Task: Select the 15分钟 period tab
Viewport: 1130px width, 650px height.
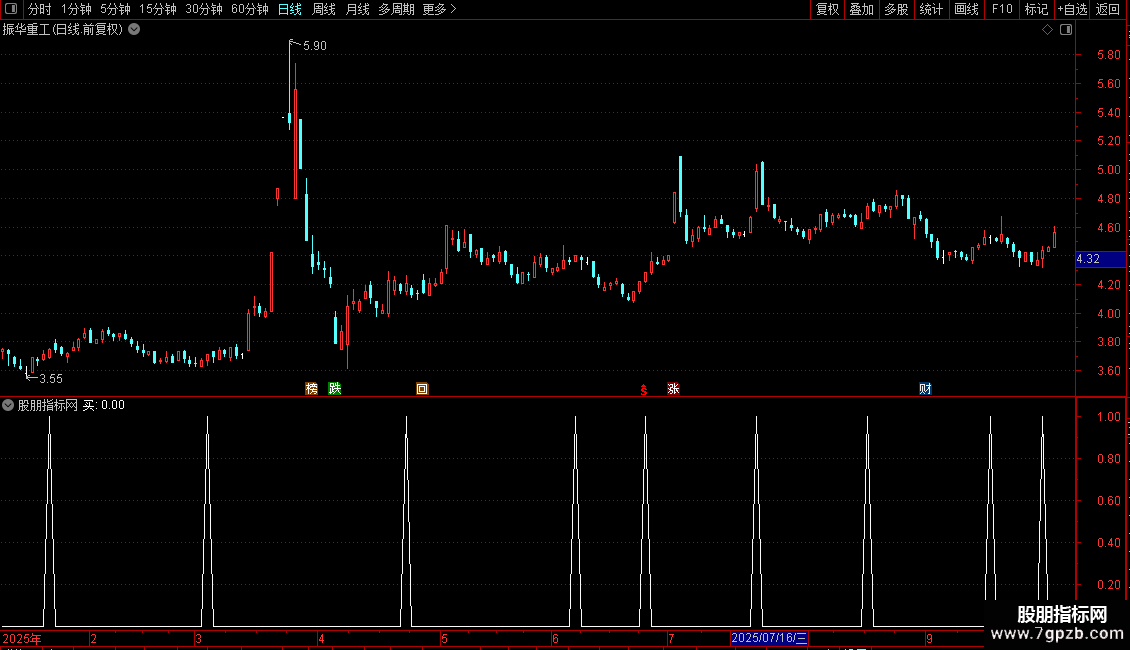Action: pyautogui.click(x=158, y=9)
